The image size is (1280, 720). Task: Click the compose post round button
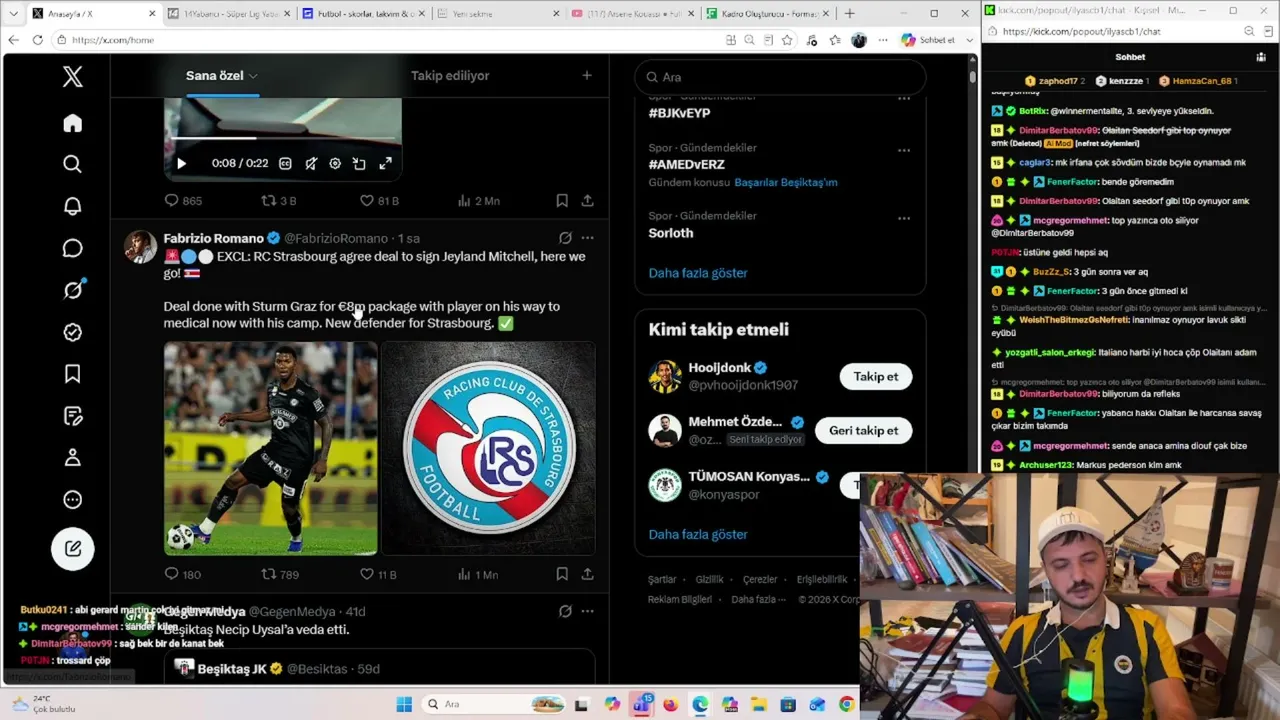click(x=72, y=548)
